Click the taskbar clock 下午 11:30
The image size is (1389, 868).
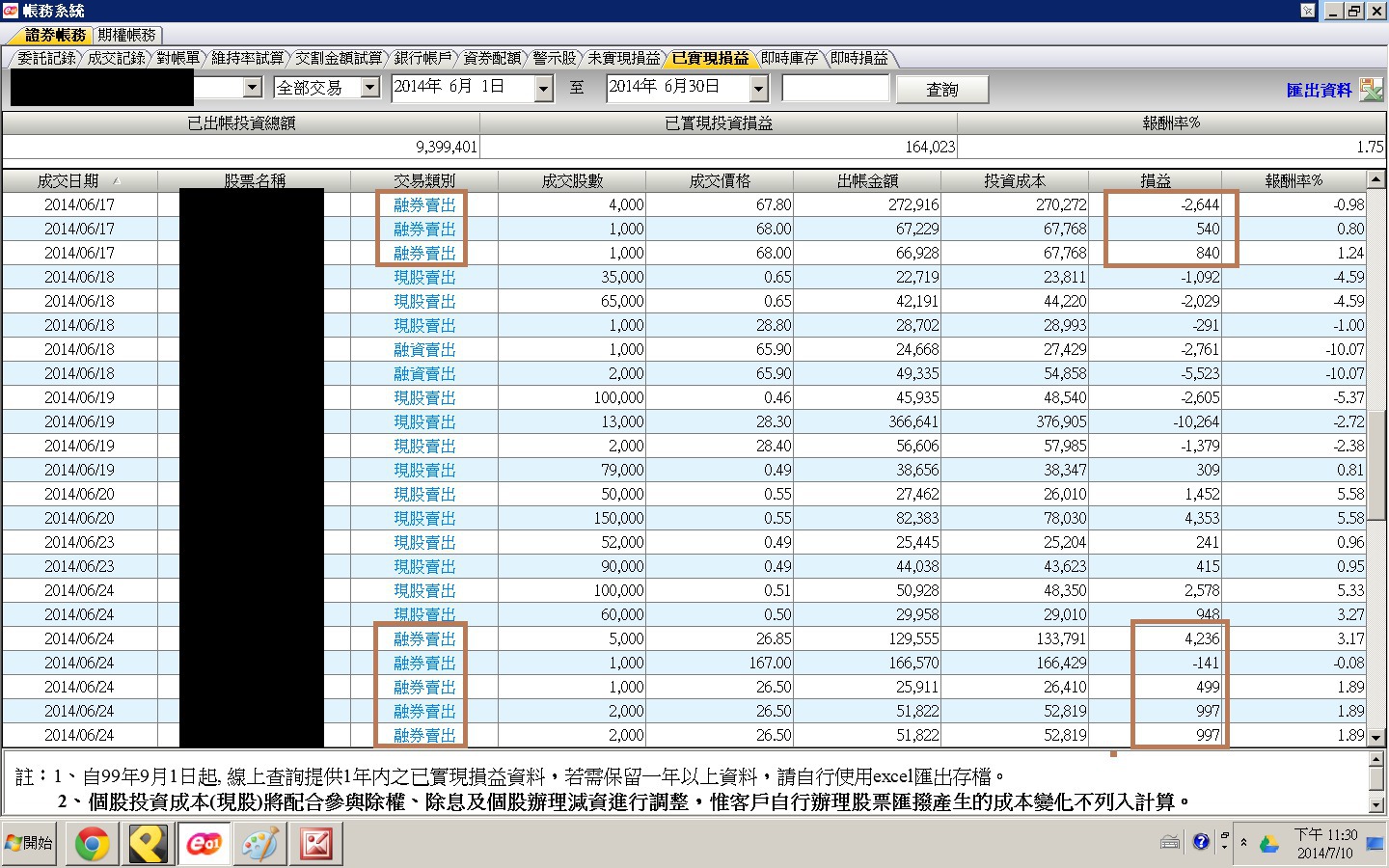pos(1325,834)
